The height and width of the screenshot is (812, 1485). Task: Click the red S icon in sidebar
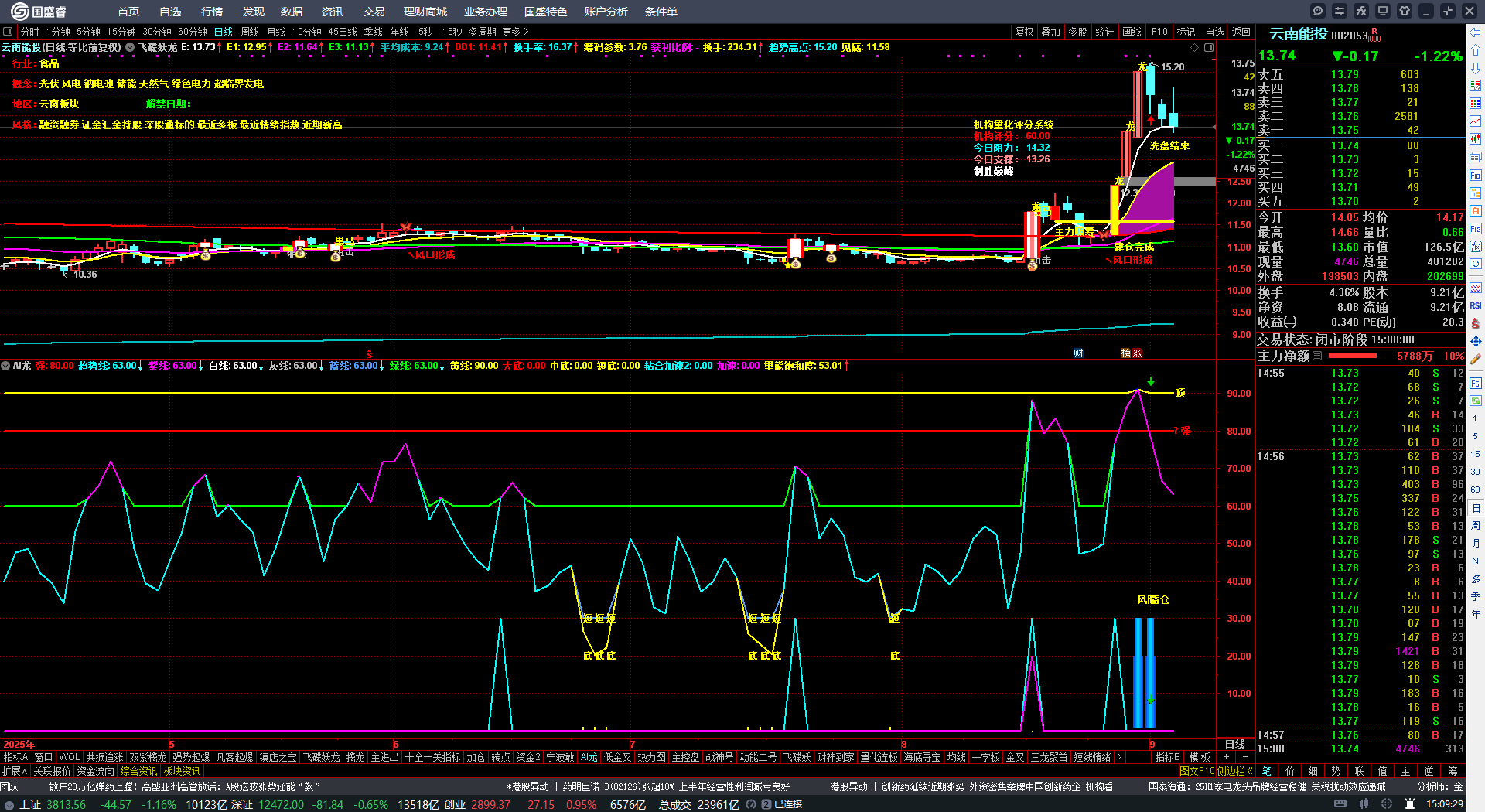(x=1476, y=323)
